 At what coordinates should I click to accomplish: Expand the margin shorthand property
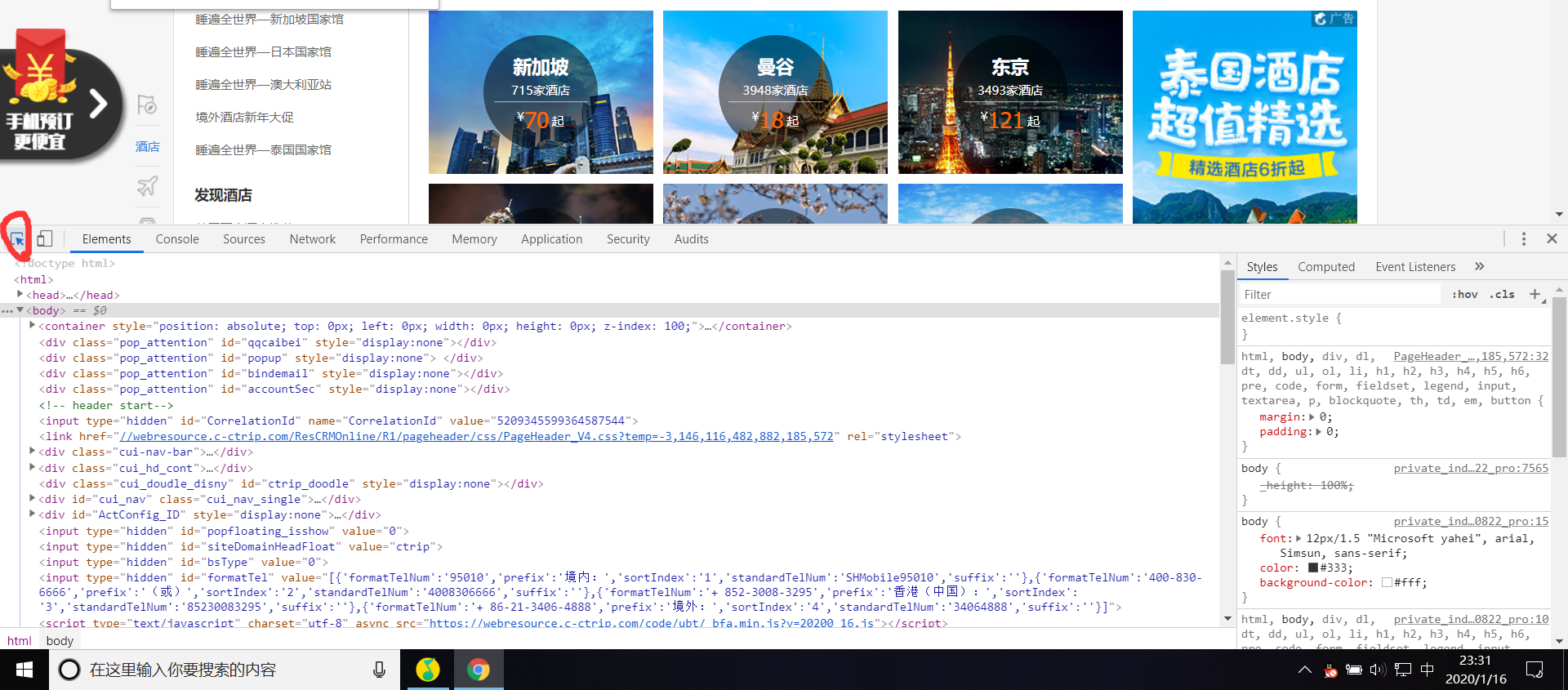tap(1312, 416)
